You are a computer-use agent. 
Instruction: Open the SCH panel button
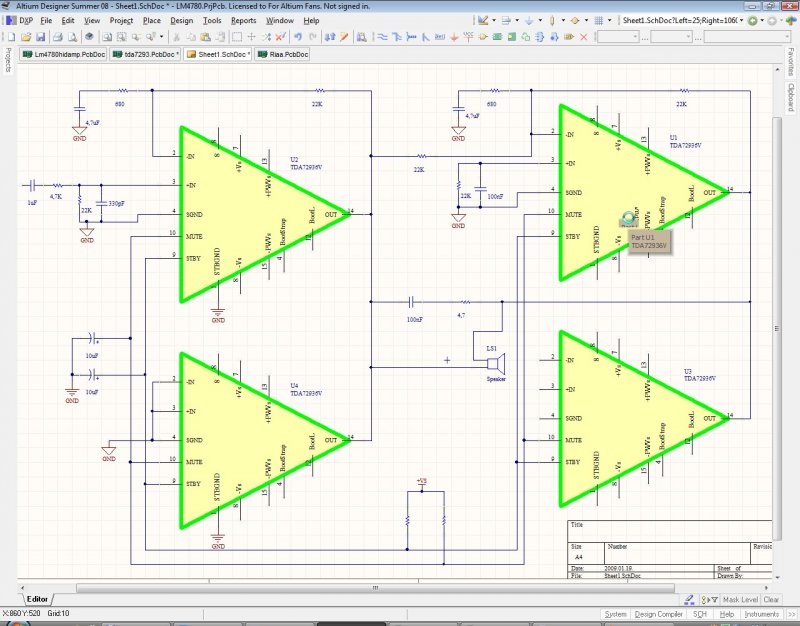pyautogui.click(x=699, y=614)
